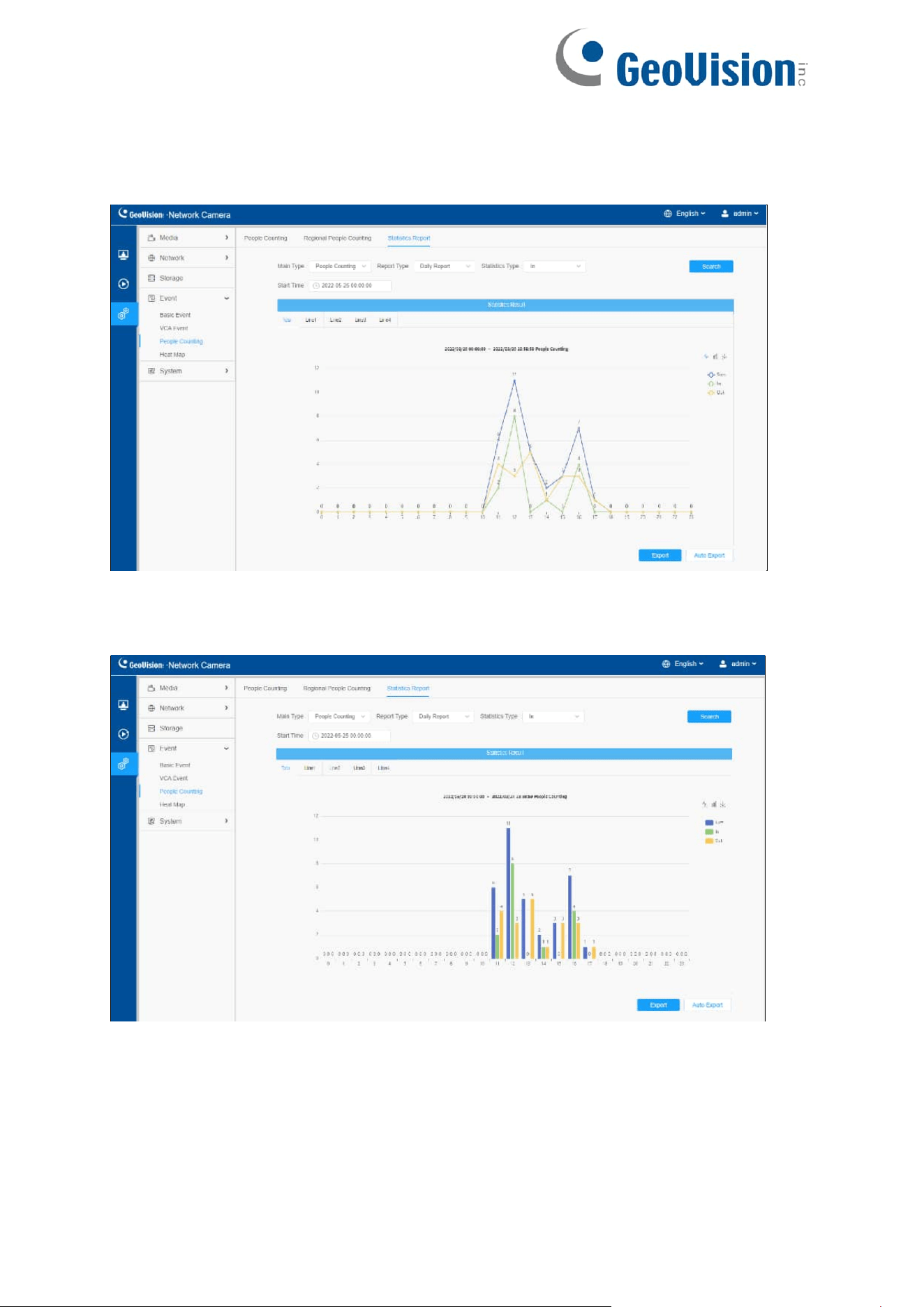Expand the Media menu in the upper screenshot's sidebar
The height and width of the screenshot is (1307, 924).
(187, 238)
